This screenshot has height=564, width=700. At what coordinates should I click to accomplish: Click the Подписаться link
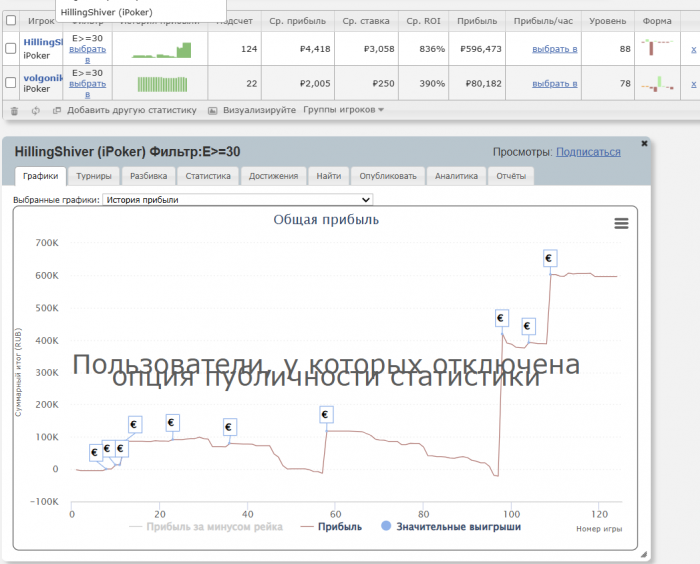pyautogui.click(x=588, y=152)
